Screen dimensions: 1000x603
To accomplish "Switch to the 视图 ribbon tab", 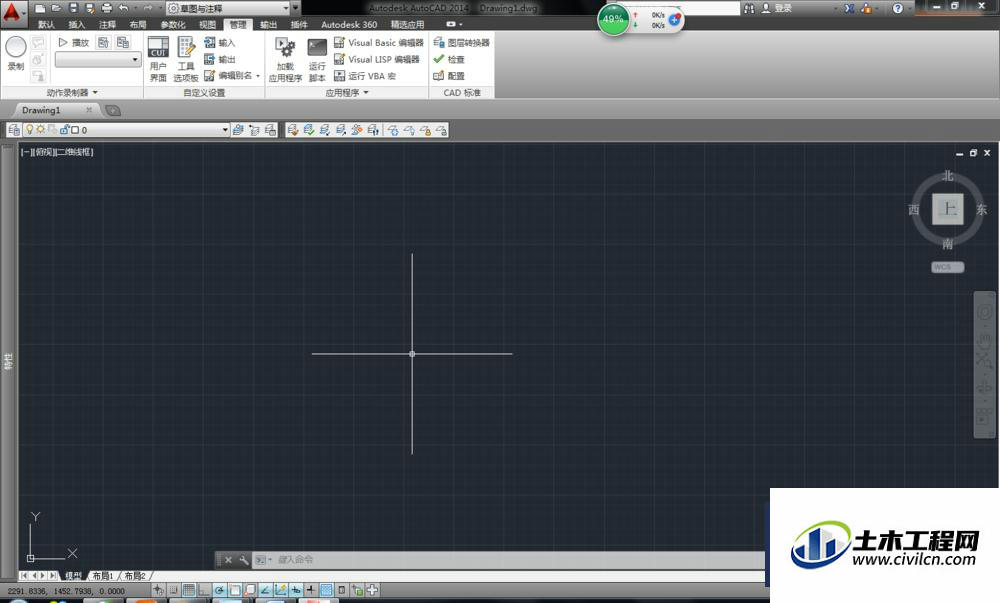I will point(207,25).
